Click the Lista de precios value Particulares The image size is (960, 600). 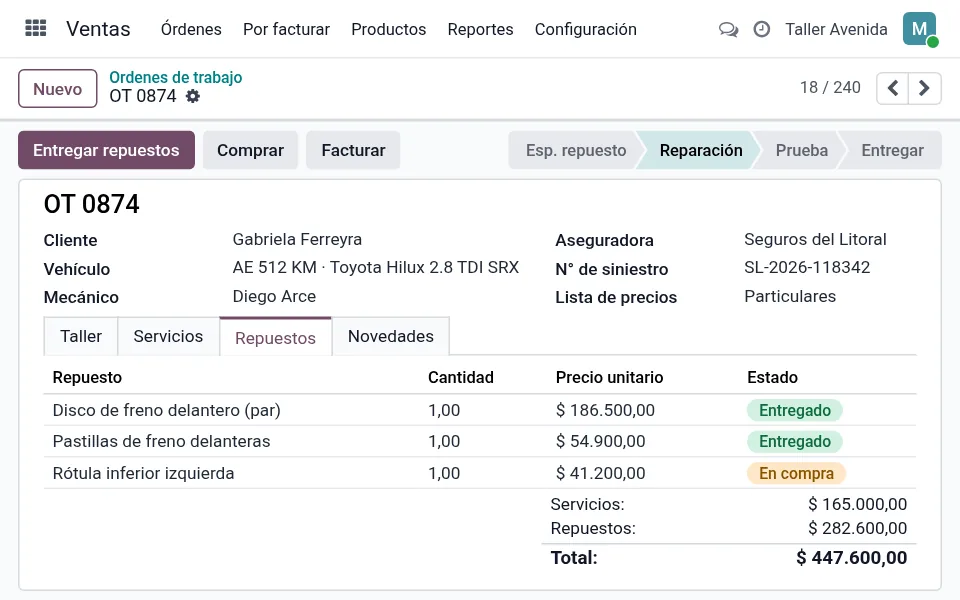click(x=790, y=296)
